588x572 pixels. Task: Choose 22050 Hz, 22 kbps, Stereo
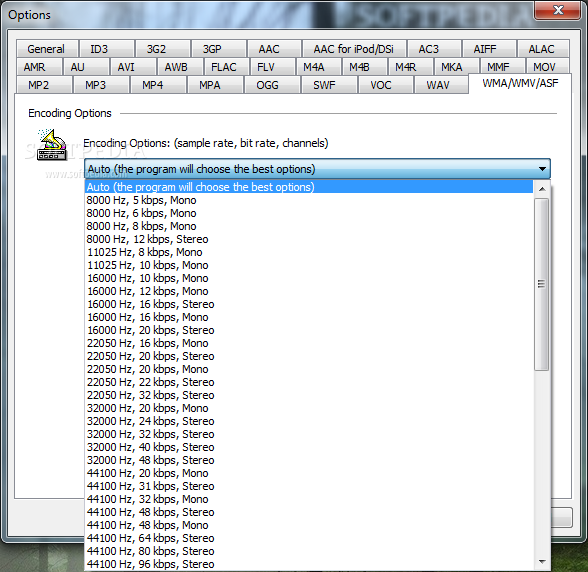[309, 382]
